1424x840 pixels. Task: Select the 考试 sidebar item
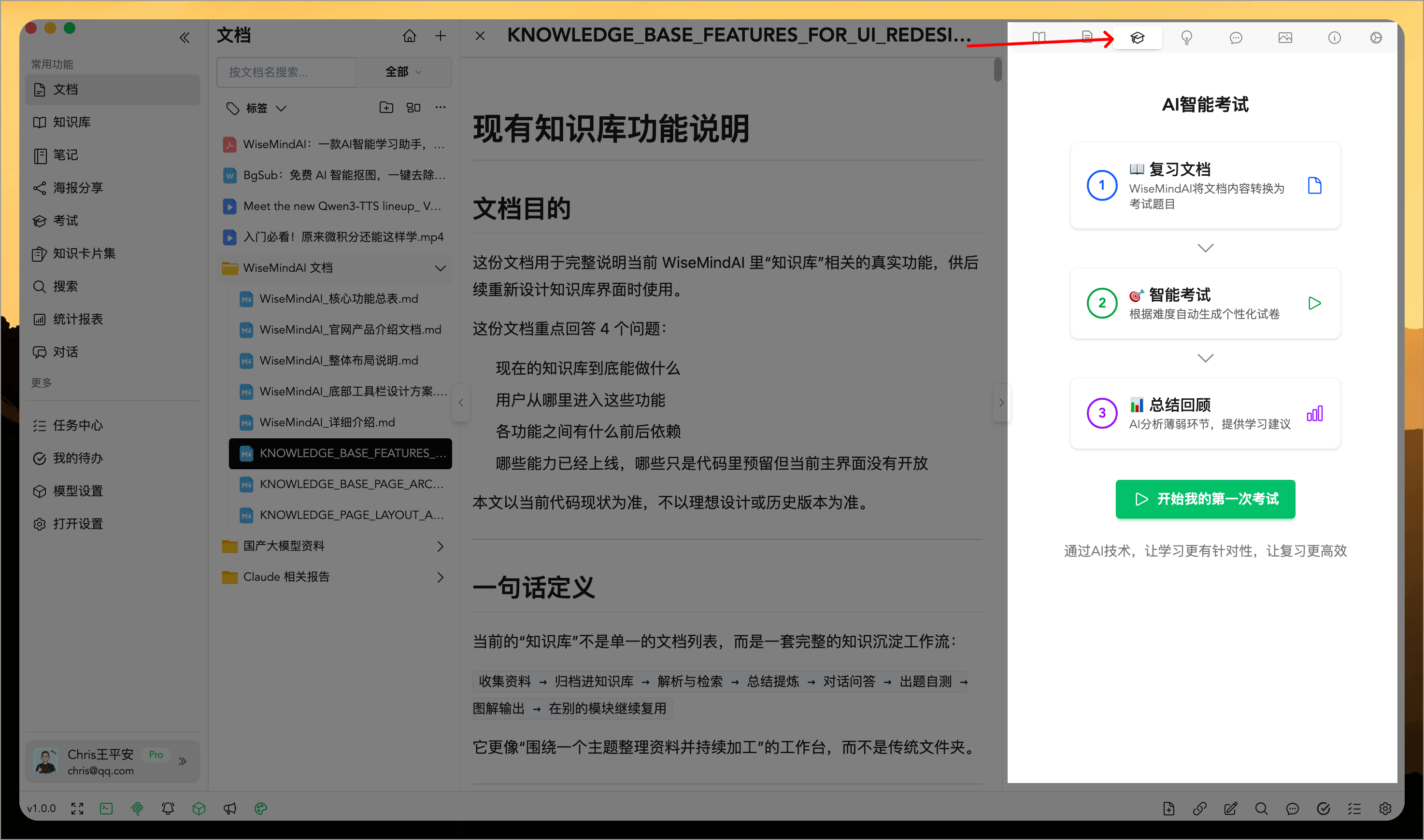64,220
